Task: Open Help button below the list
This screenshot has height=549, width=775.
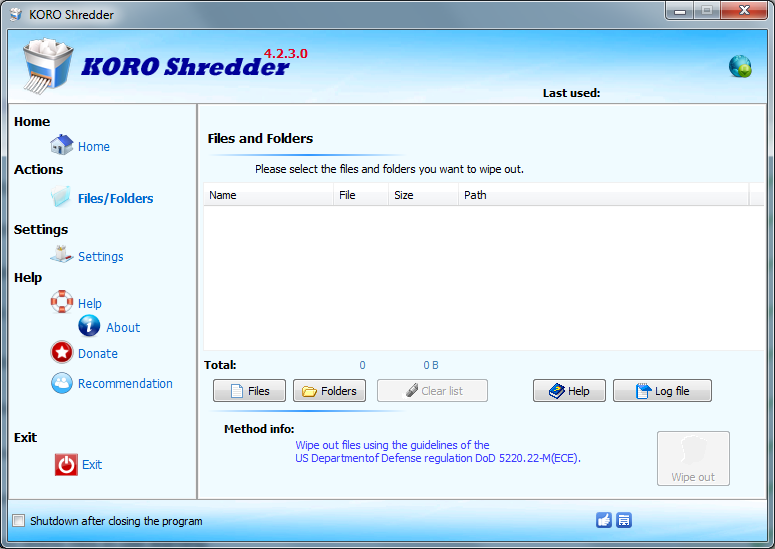Action: (x=569, y=391)
